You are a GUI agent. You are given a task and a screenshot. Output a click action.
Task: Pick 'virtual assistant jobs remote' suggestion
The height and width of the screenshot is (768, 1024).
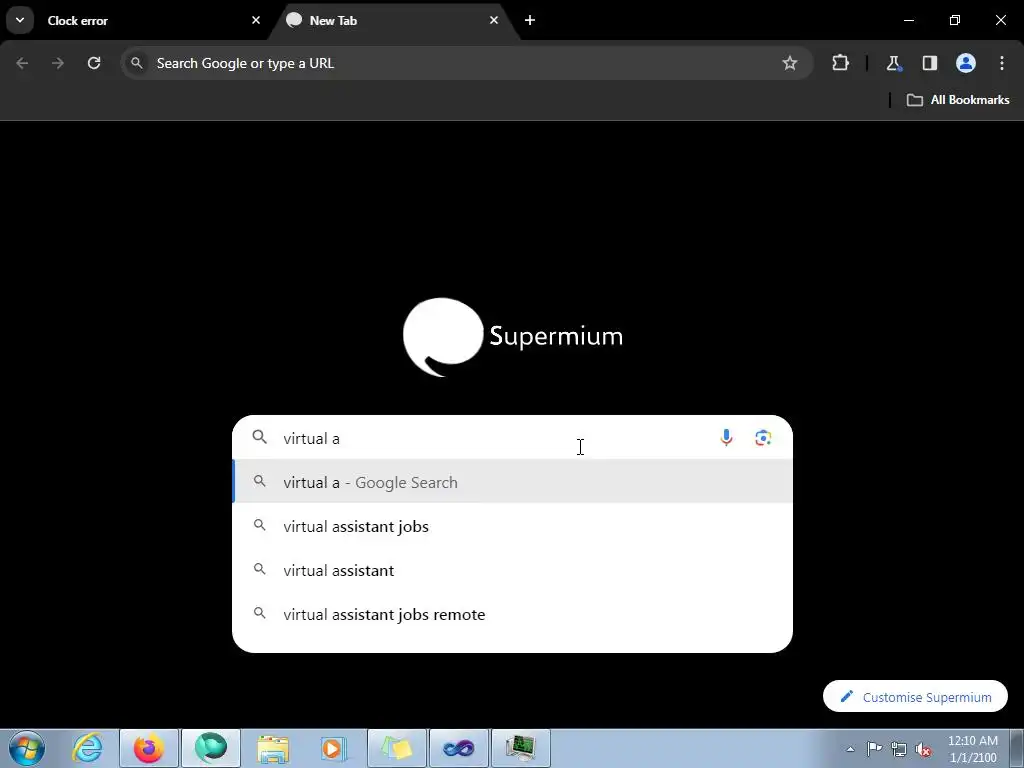(513, 615)
